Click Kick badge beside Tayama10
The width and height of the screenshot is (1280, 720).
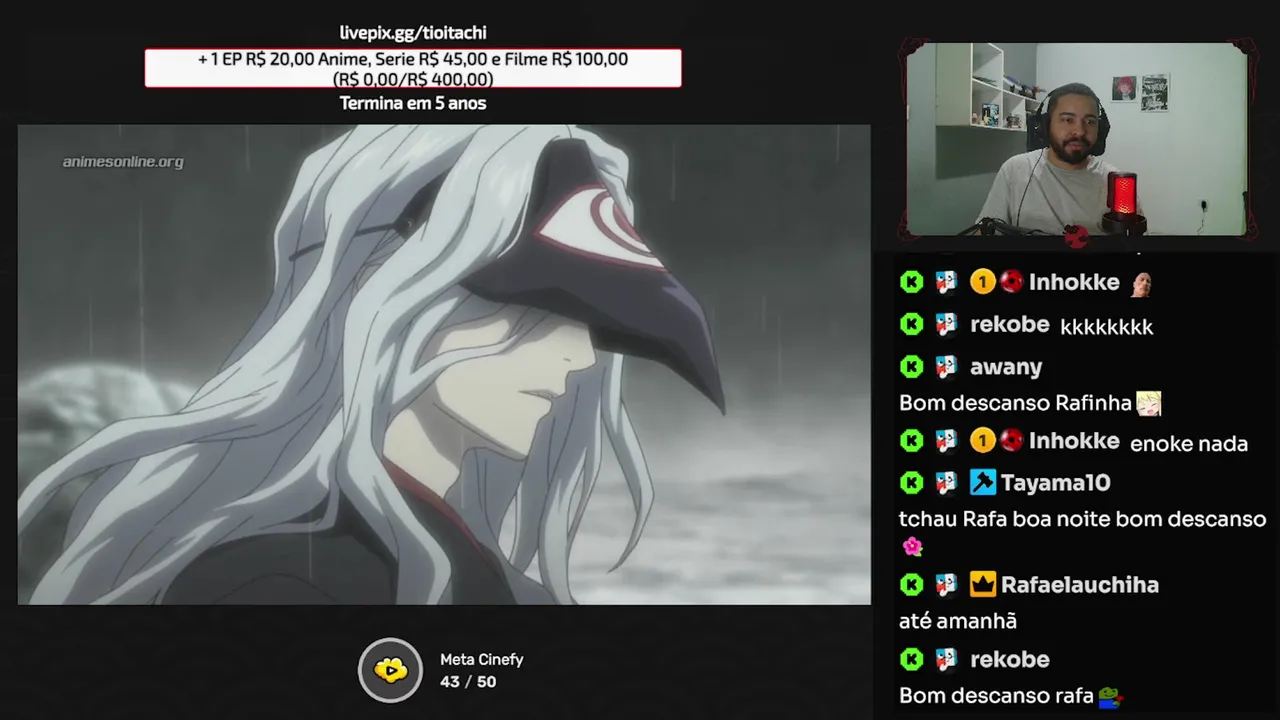(x=911, y=483)
